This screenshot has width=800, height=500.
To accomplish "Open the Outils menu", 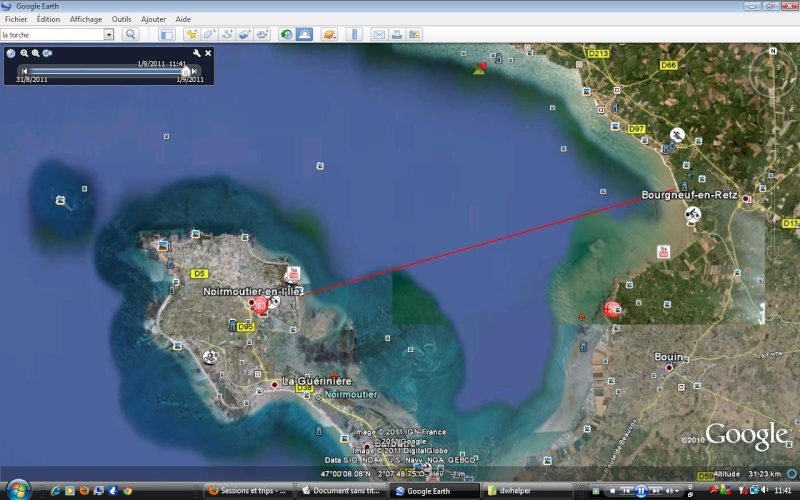I will [x=121, y=19].
